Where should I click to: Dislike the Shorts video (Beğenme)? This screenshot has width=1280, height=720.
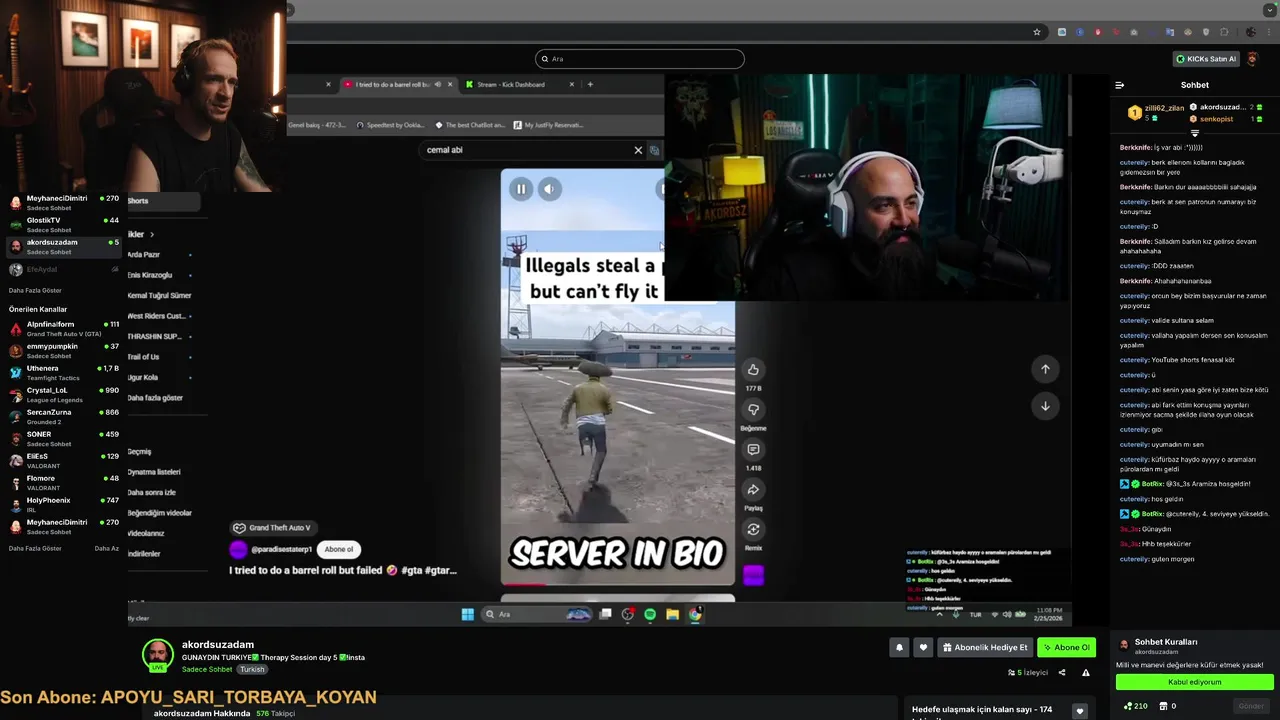point(753,409)
